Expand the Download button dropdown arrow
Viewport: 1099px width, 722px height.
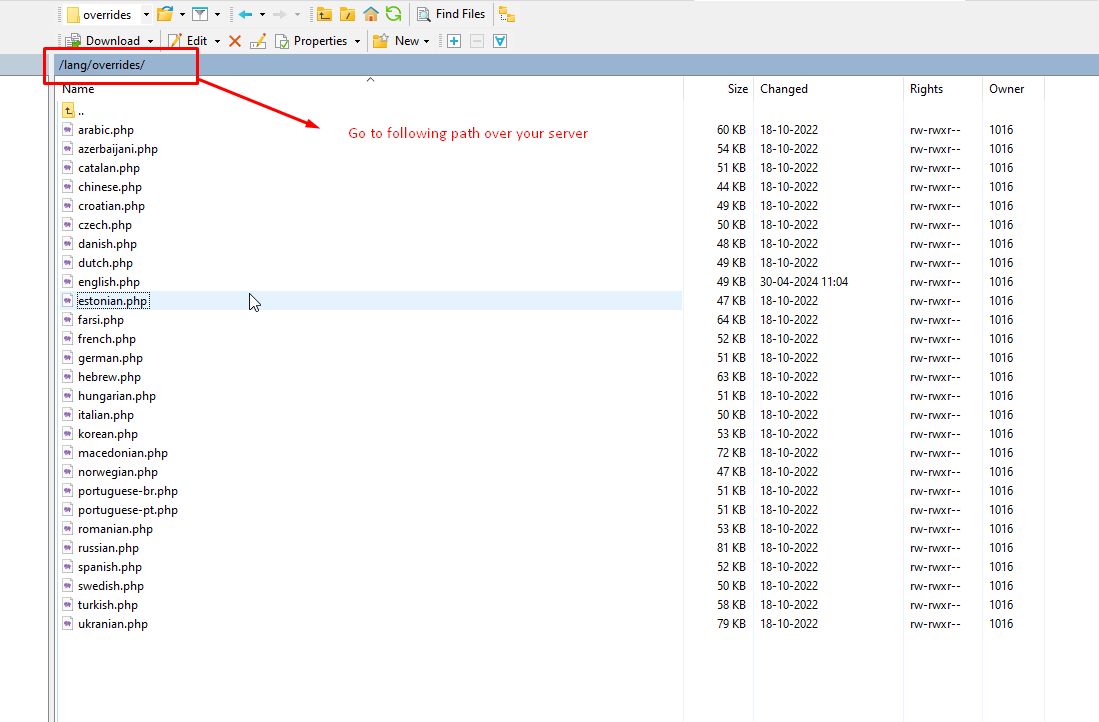[151, 41]
